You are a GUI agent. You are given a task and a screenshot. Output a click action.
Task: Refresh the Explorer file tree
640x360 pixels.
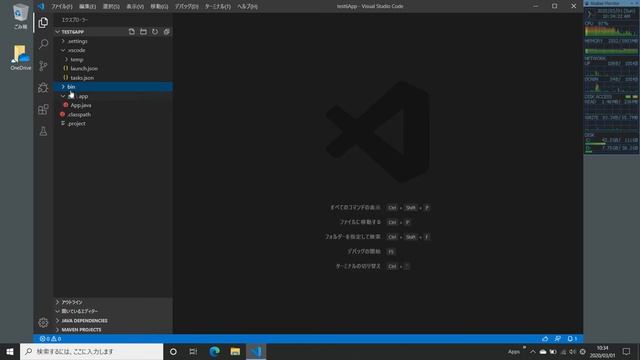click(x=155, y=32)
